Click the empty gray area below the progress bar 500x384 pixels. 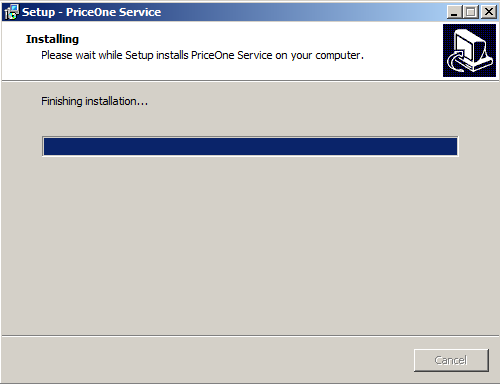(250, 245)
